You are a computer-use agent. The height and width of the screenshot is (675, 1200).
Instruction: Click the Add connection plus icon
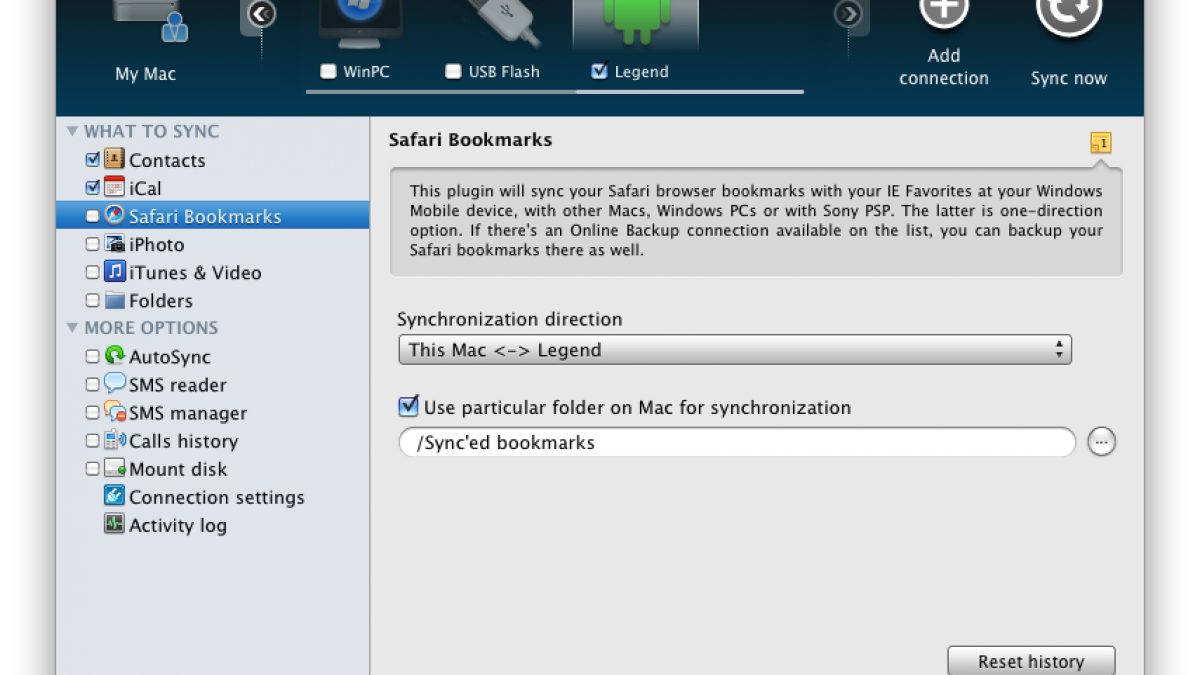pos(943,14)
